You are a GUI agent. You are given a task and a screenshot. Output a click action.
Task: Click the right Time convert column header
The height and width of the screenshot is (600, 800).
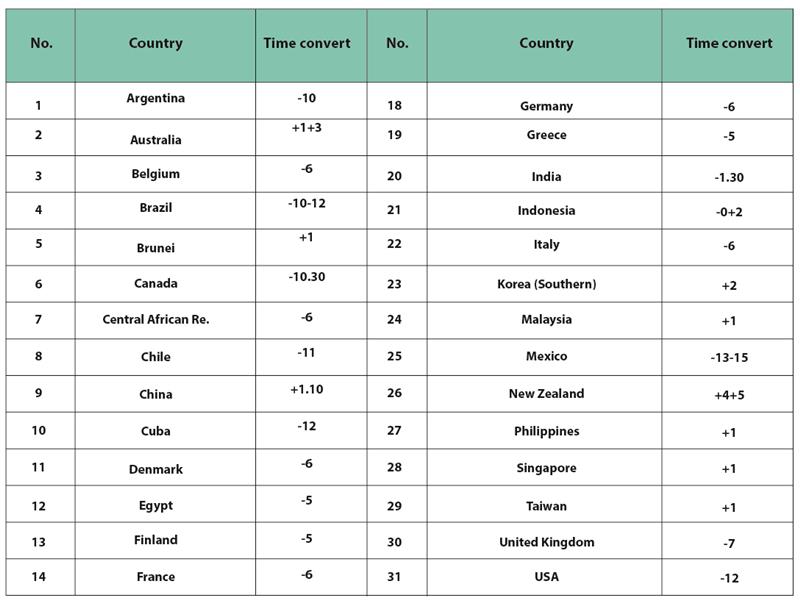coord(729,43)
